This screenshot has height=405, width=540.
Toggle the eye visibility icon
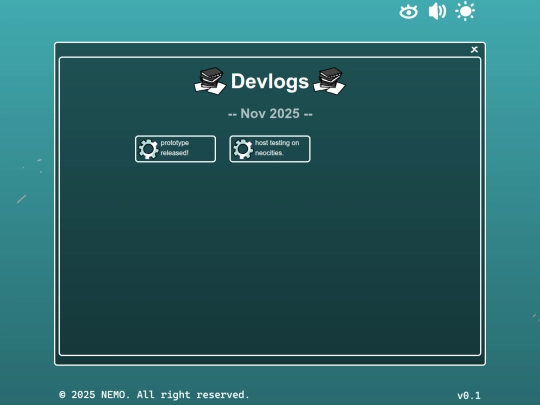coord(408,12)
